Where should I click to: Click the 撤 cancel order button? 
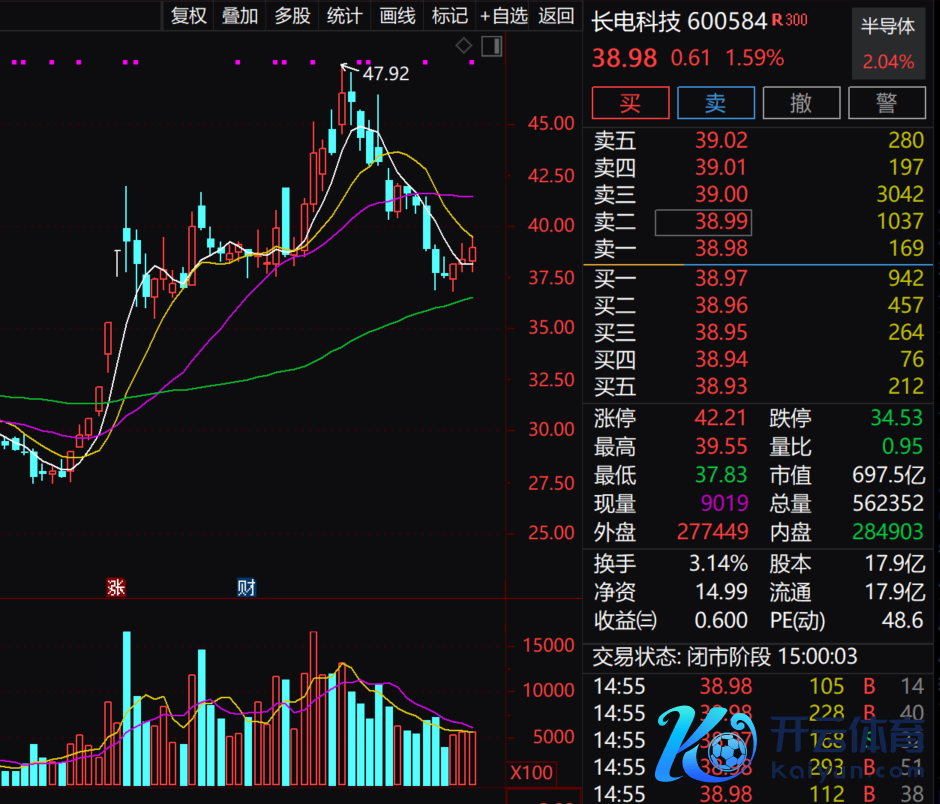coord(801,103)
